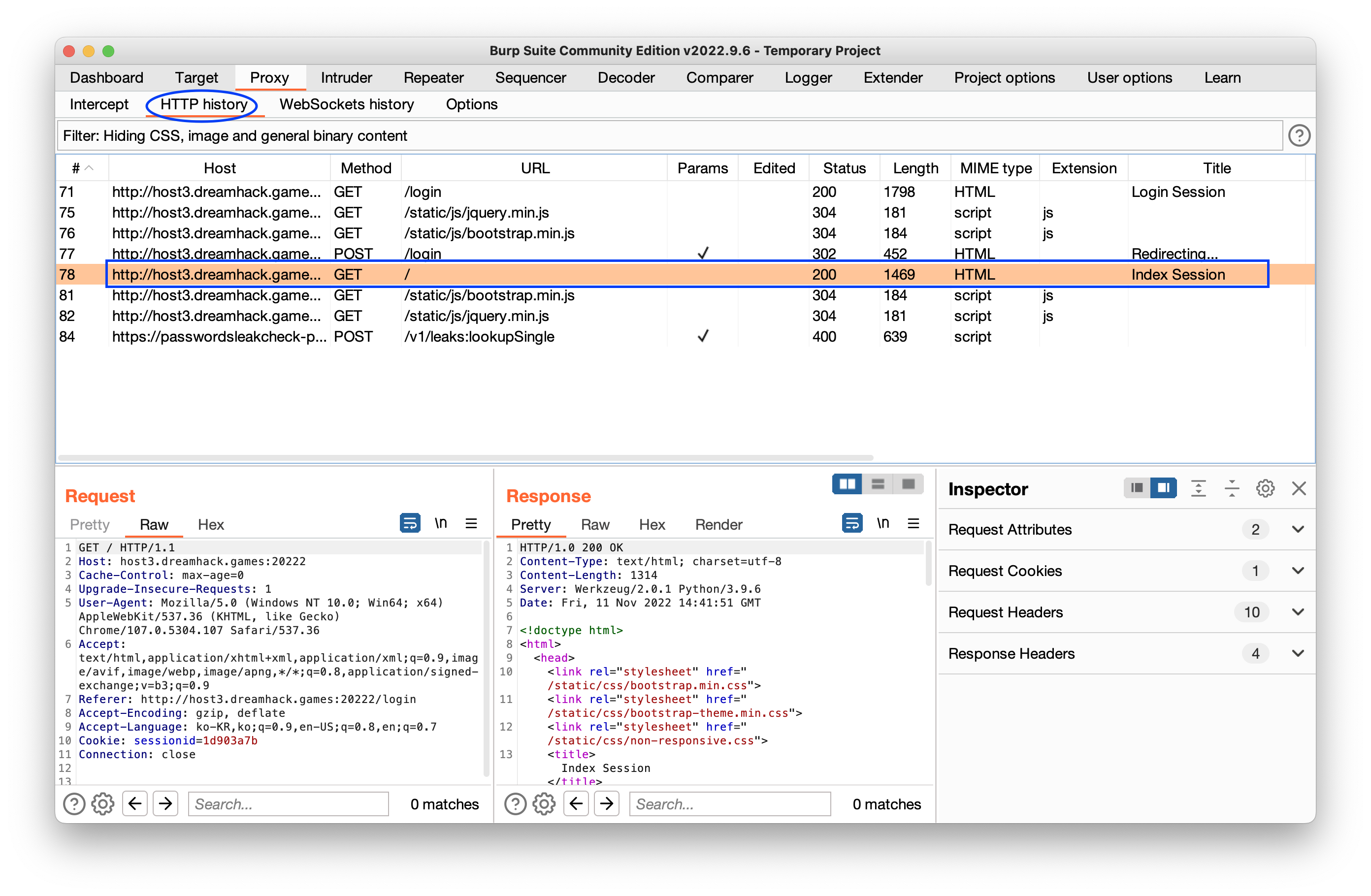1371x896 pixels.
Task: Click Request search settings gear icon
Action: tap(103, 804)
